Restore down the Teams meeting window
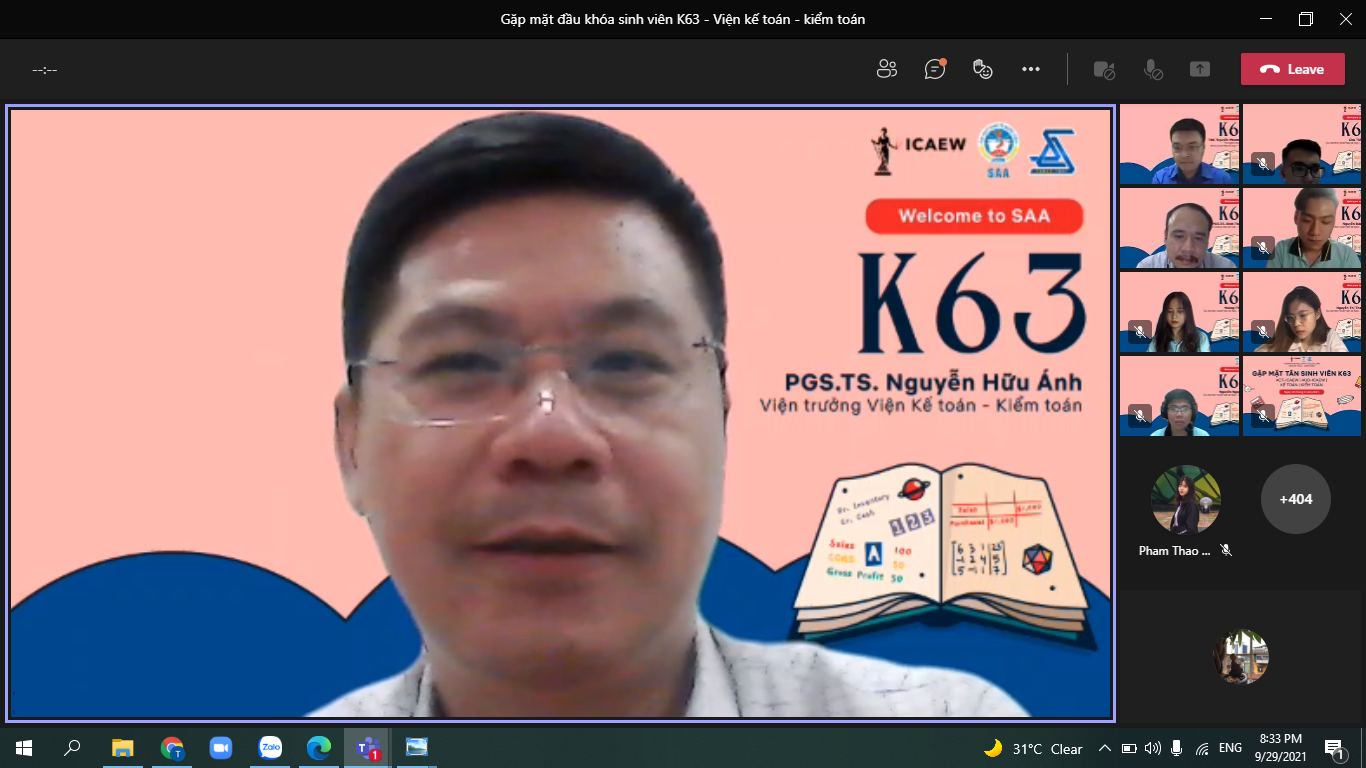The image size is (1366, 768). click(x=1306, y=19)
